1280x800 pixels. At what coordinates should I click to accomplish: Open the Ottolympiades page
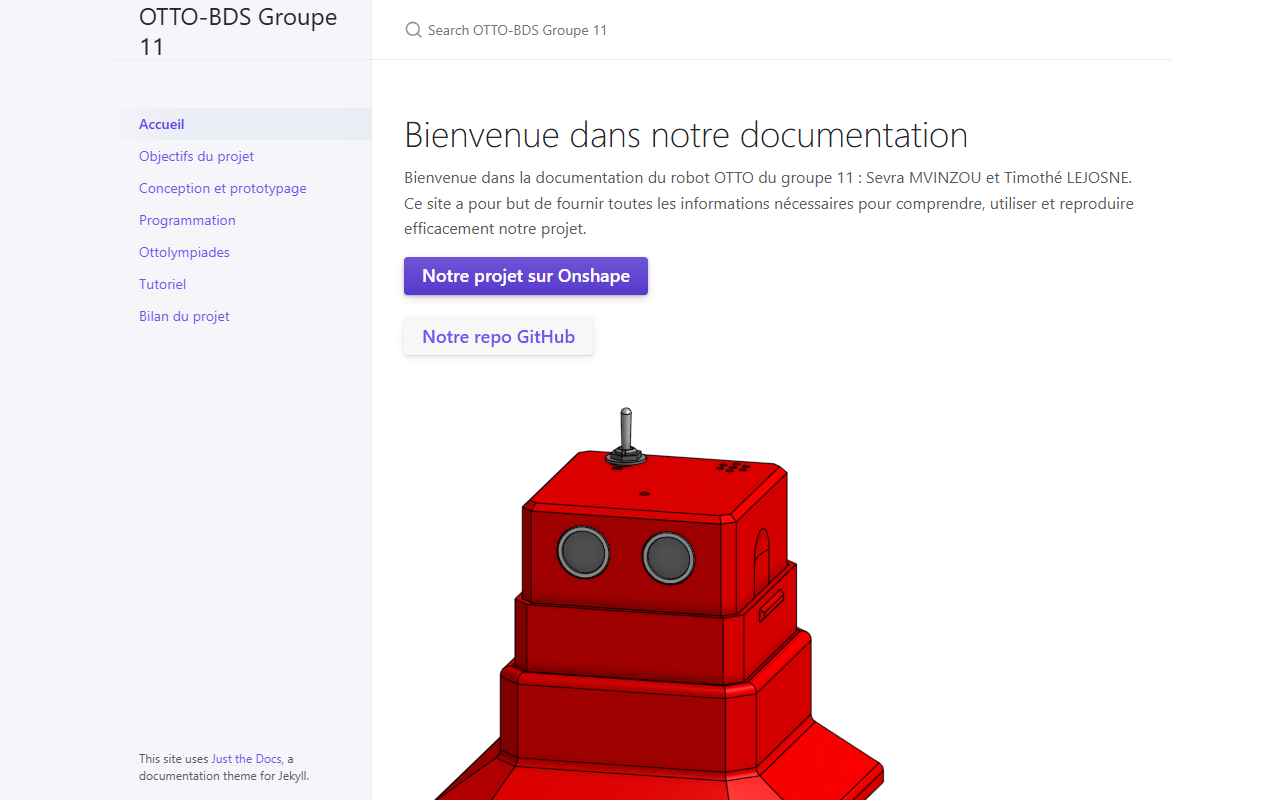point(184,252)
